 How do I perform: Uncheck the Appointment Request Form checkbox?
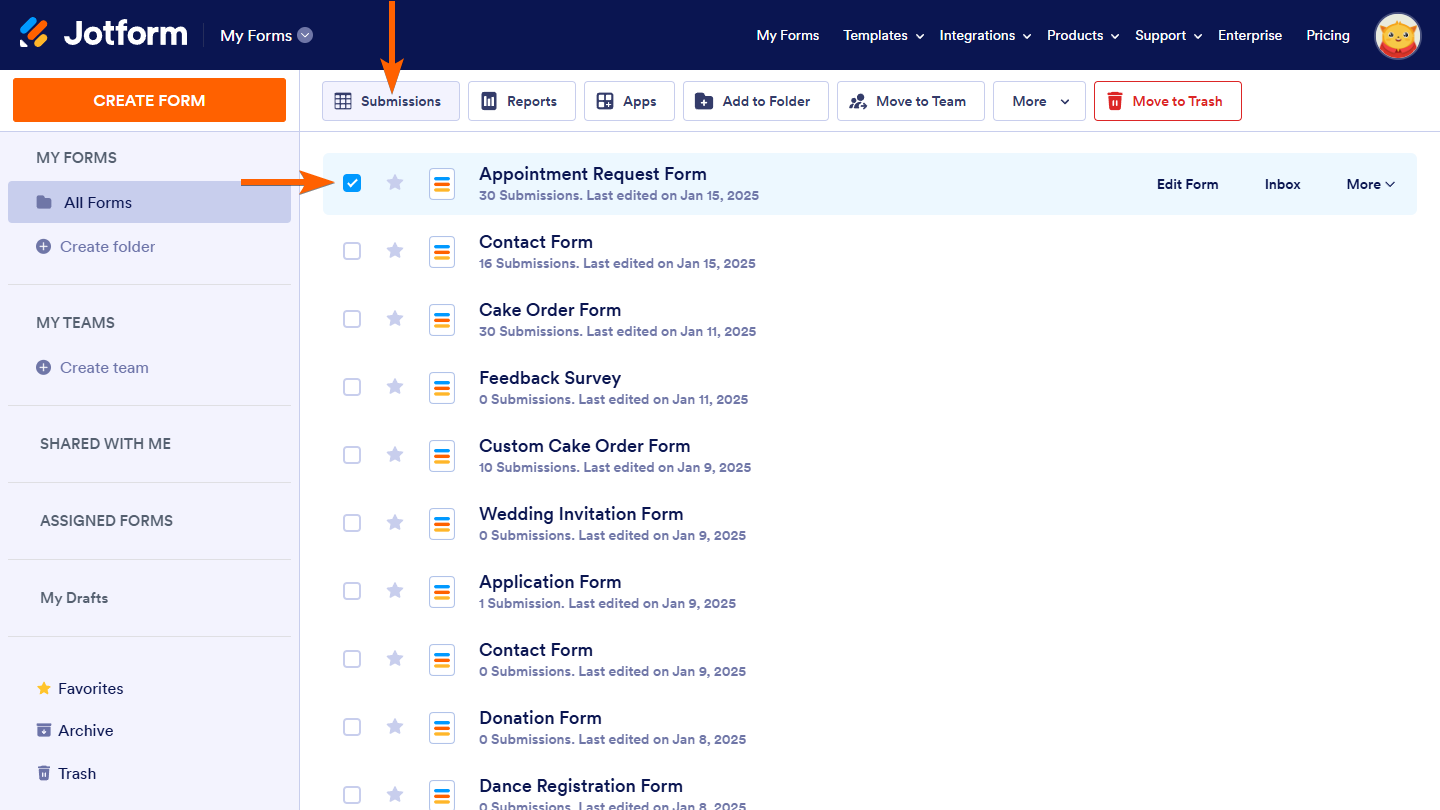point(352,183)
